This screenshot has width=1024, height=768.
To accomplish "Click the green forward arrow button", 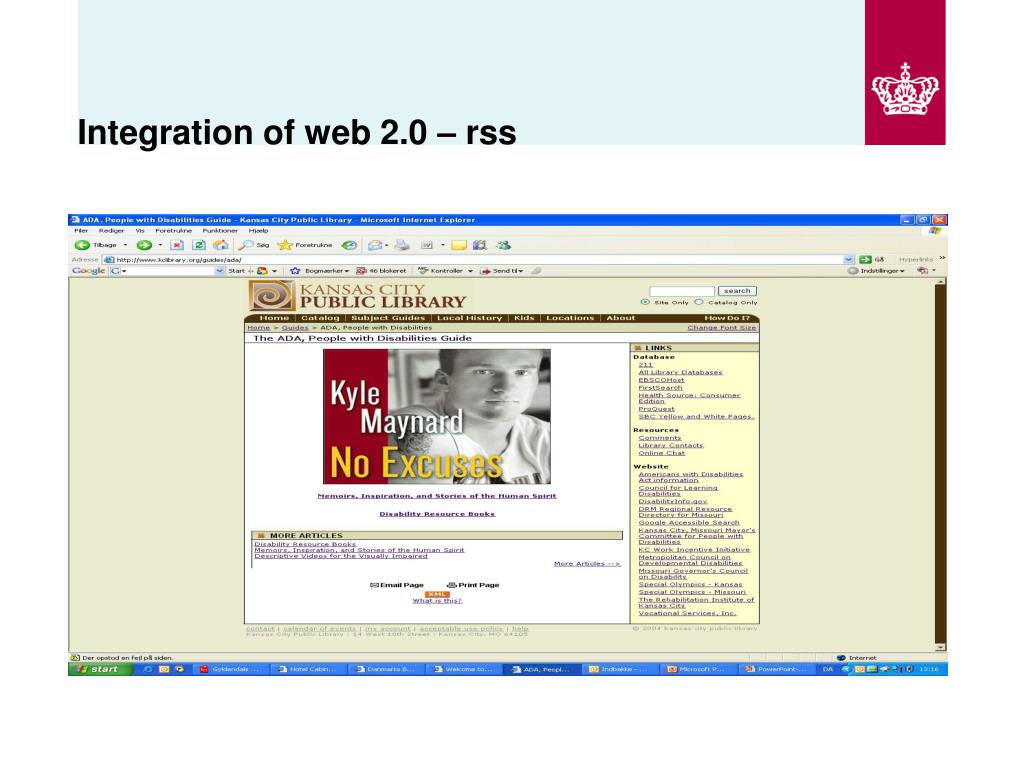I will (x=144, y=246).
